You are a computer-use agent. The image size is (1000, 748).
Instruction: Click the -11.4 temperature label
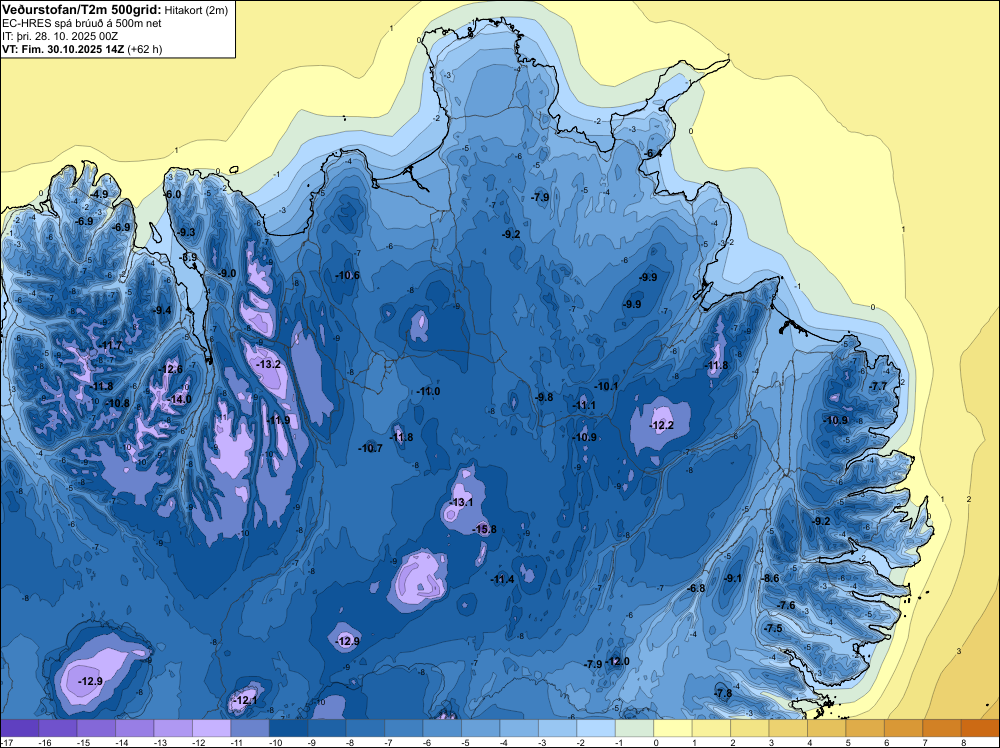pos(503,580)
